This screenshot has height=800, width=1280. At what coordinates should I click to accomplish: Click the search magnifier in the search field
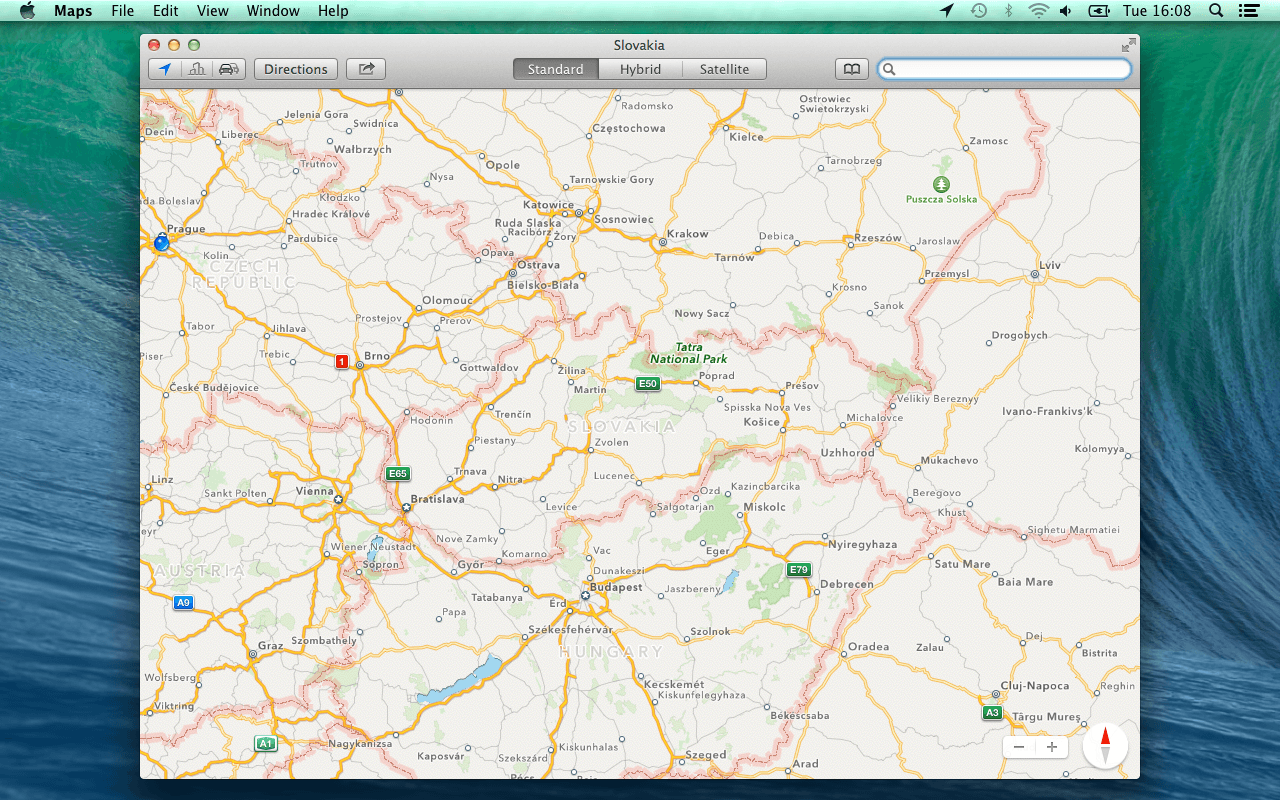click(889, 69)
